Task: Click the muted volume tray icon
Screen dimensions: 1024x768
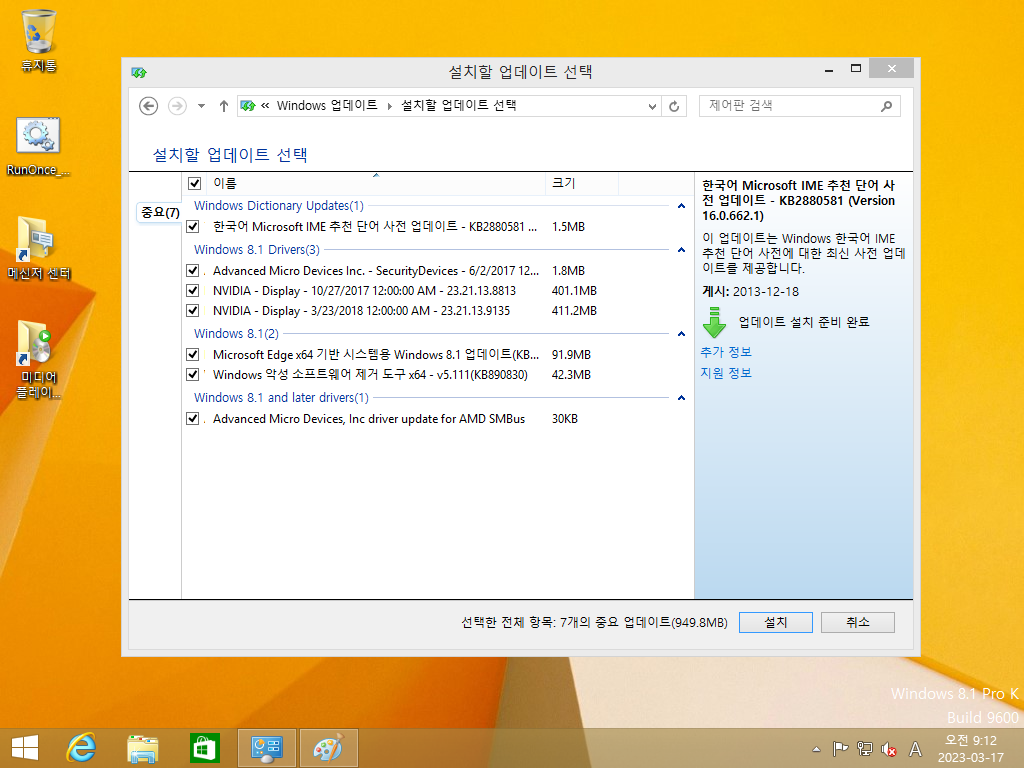Action: click(x=889, y=749)
